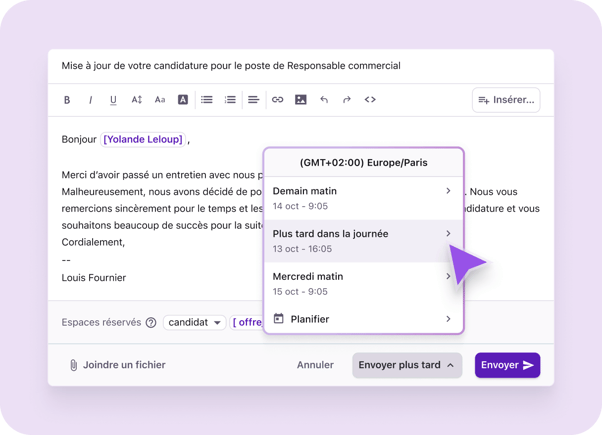The image size is (602, 435).
Task: Select the Mercredi matin option
Action: point(364,284)
